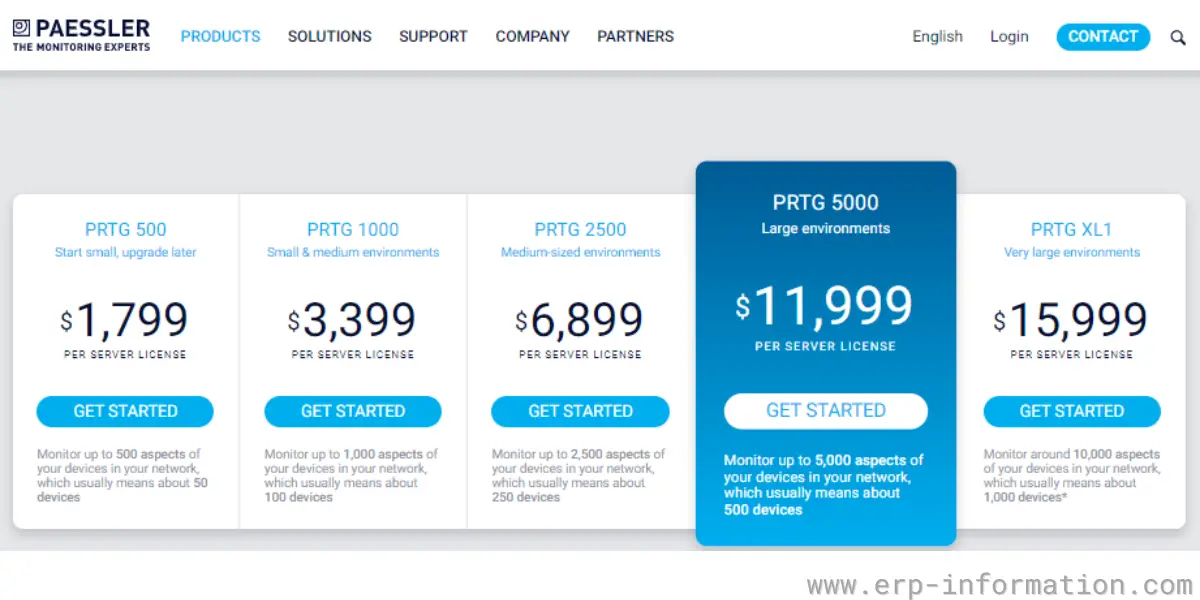Get started with PRTG XL1
The image size is (1200, 600).
tap(1072, 411)
